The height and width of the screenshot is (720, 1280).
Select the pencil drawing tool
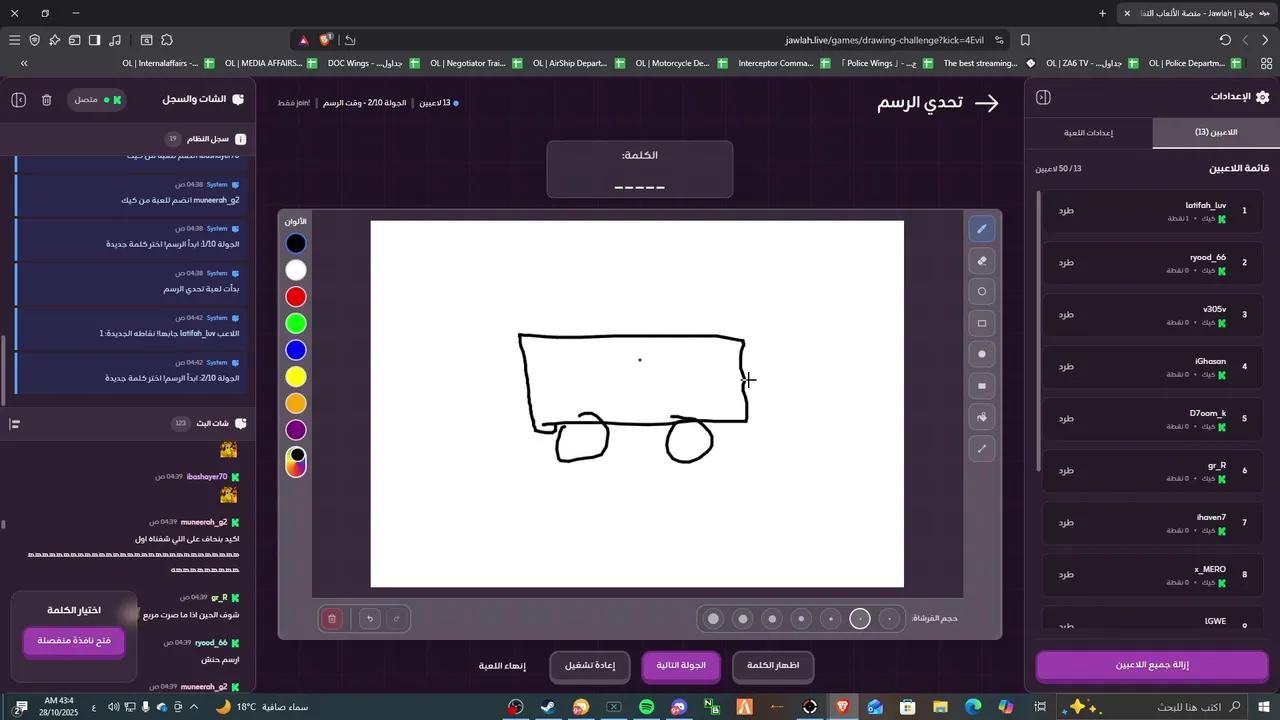[981, 229]
